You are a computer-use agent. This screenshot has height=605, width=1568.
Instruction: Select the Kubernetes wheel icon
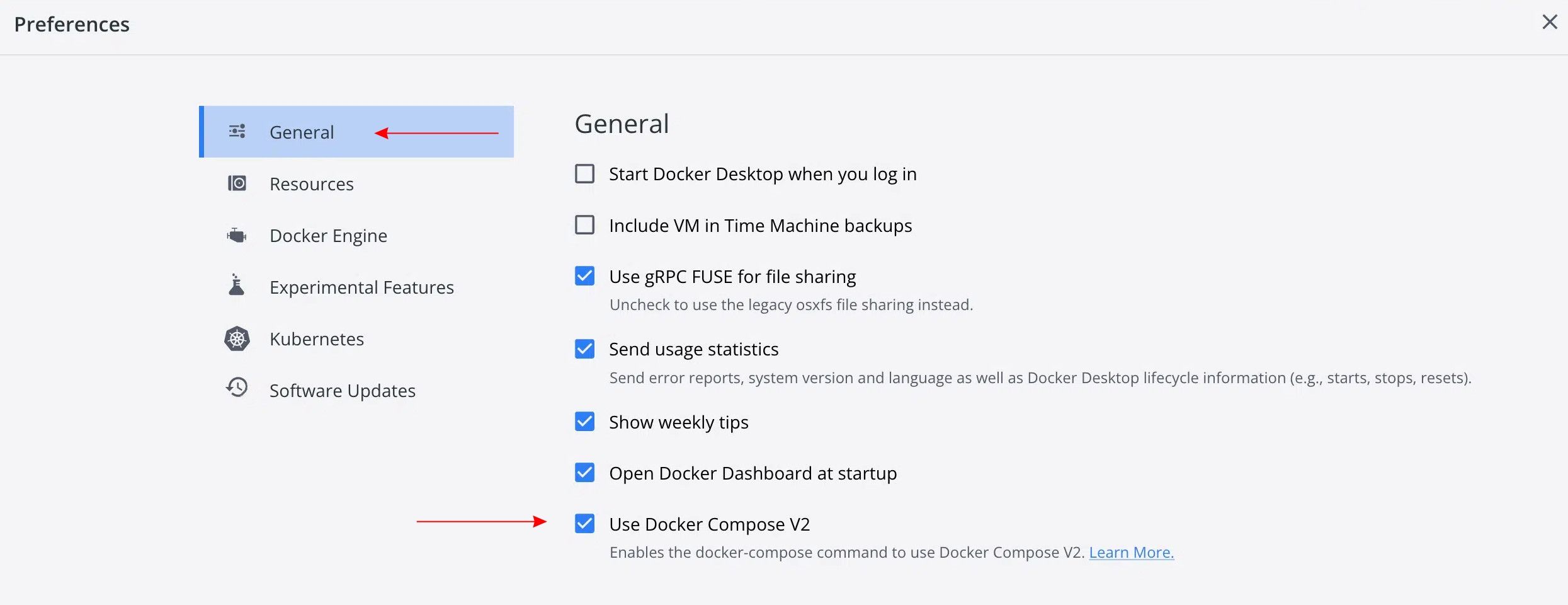237,338
